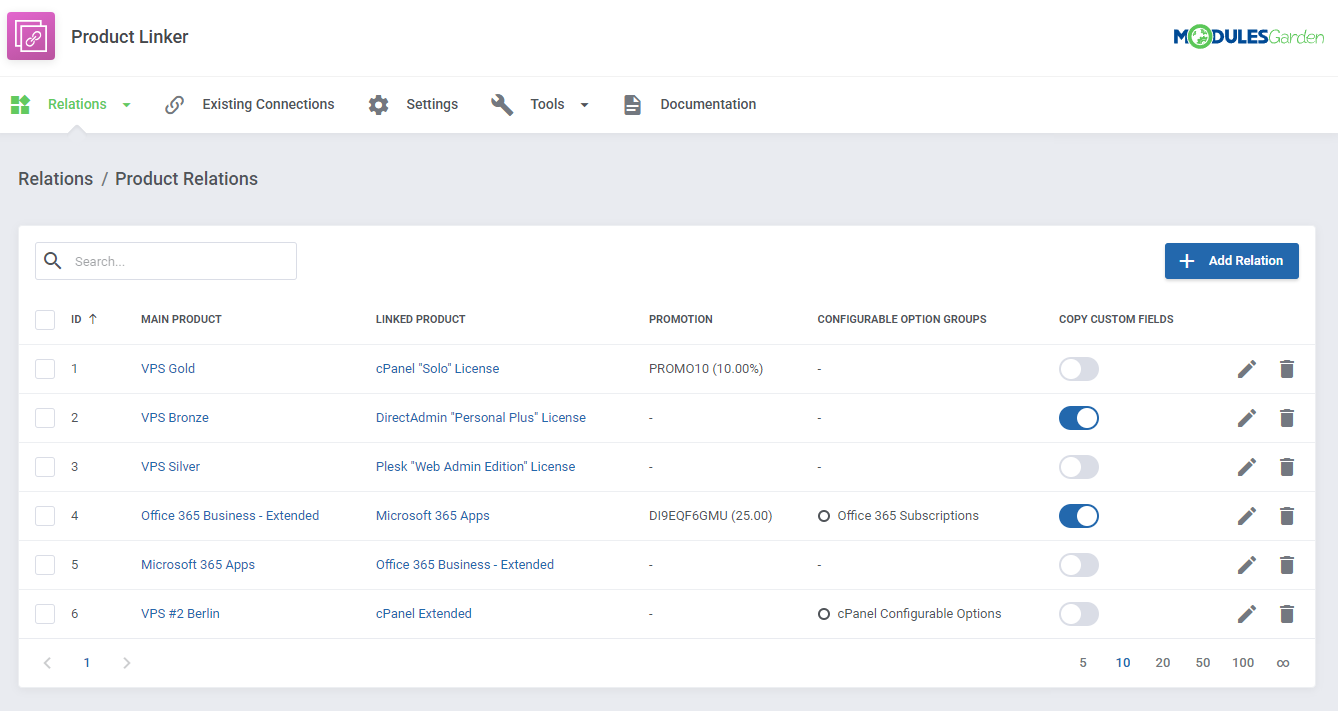Viewport: 1338px width, 711px height.
Task: Open the VPS #2 Berlin product link
Action: tap(180, 614)
